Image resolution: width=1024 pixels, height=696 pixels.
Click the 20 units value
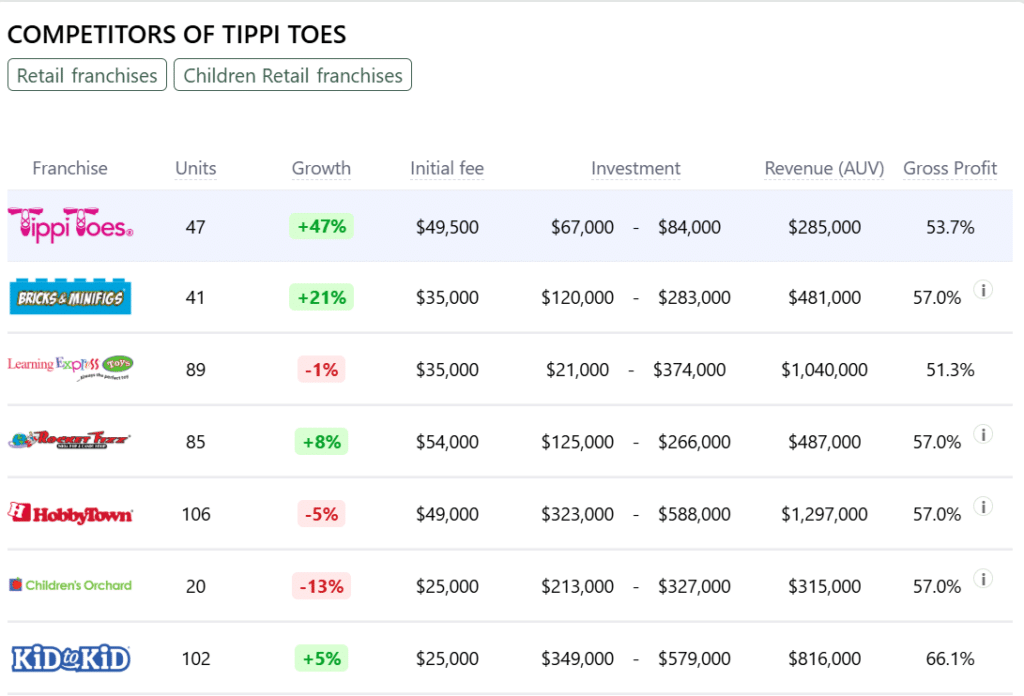coord(195,586)
